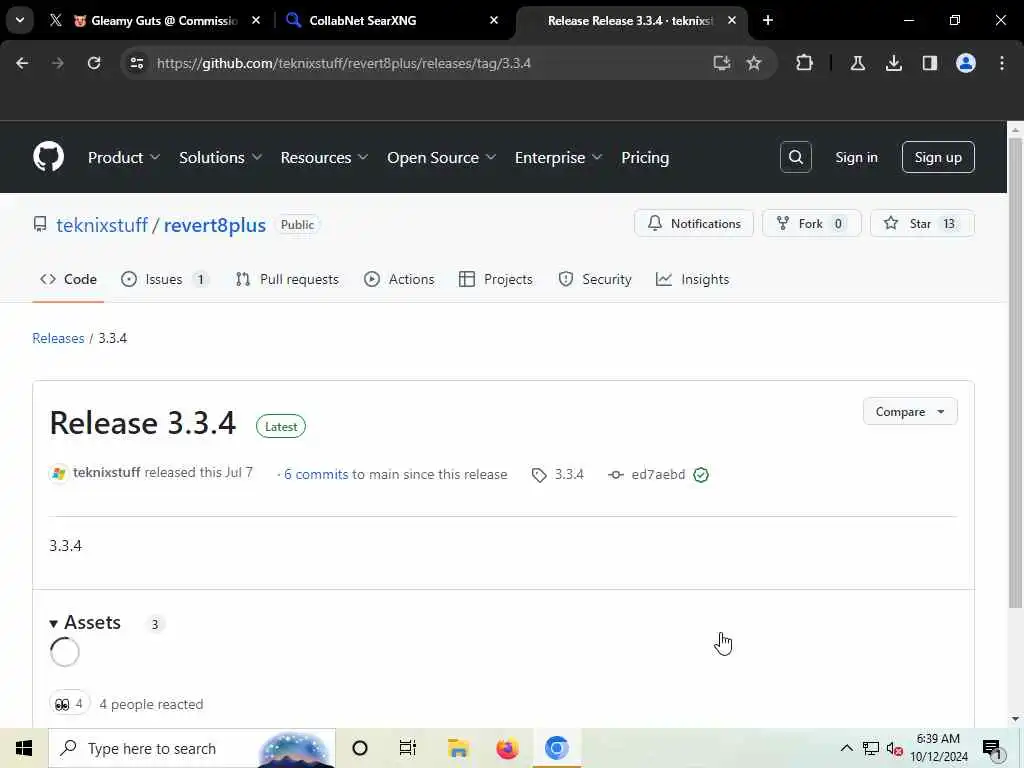Click the Sign up button

pyautogui.click(x=938, y=157)
